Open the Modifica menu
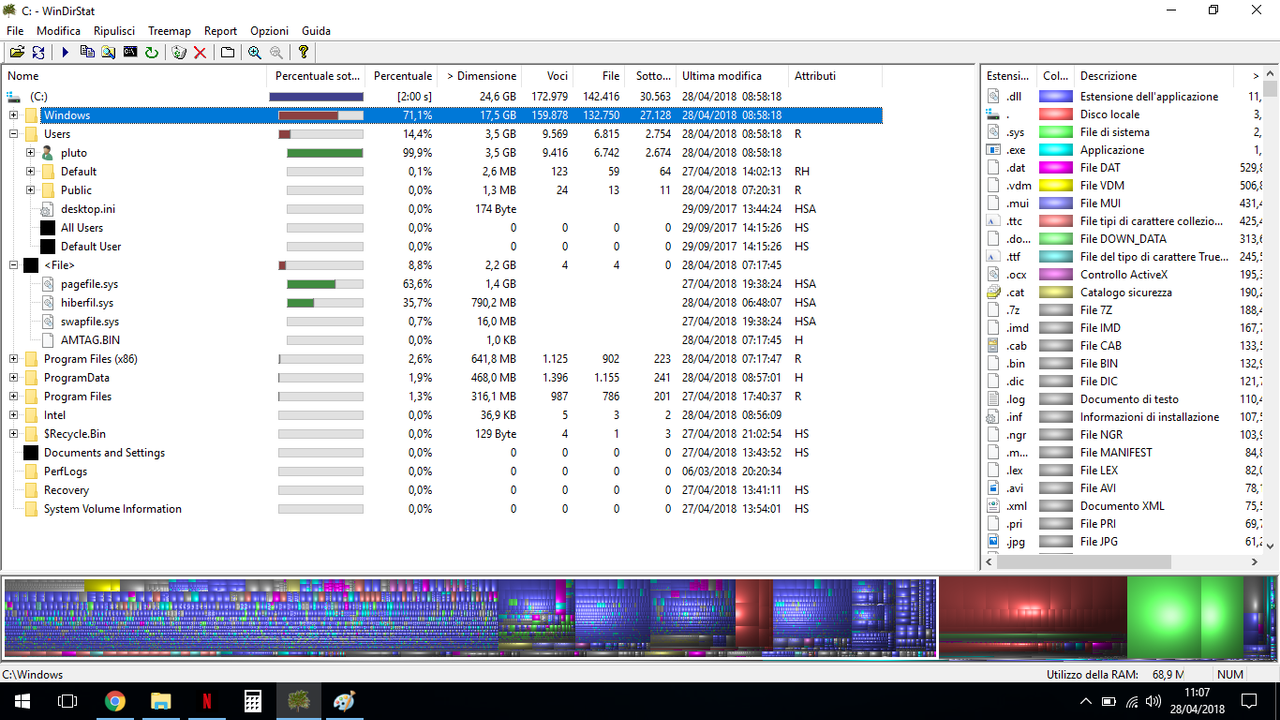Image resolution: width=1280 pixels, height=720 pixels. pos(58,31)
